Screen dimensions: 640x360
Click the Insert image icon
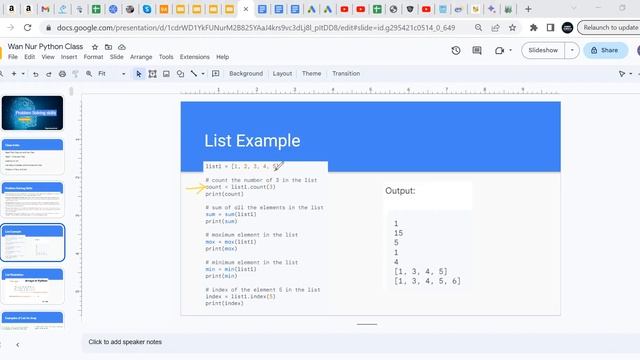pyautogui.click(x=166, y=74)
